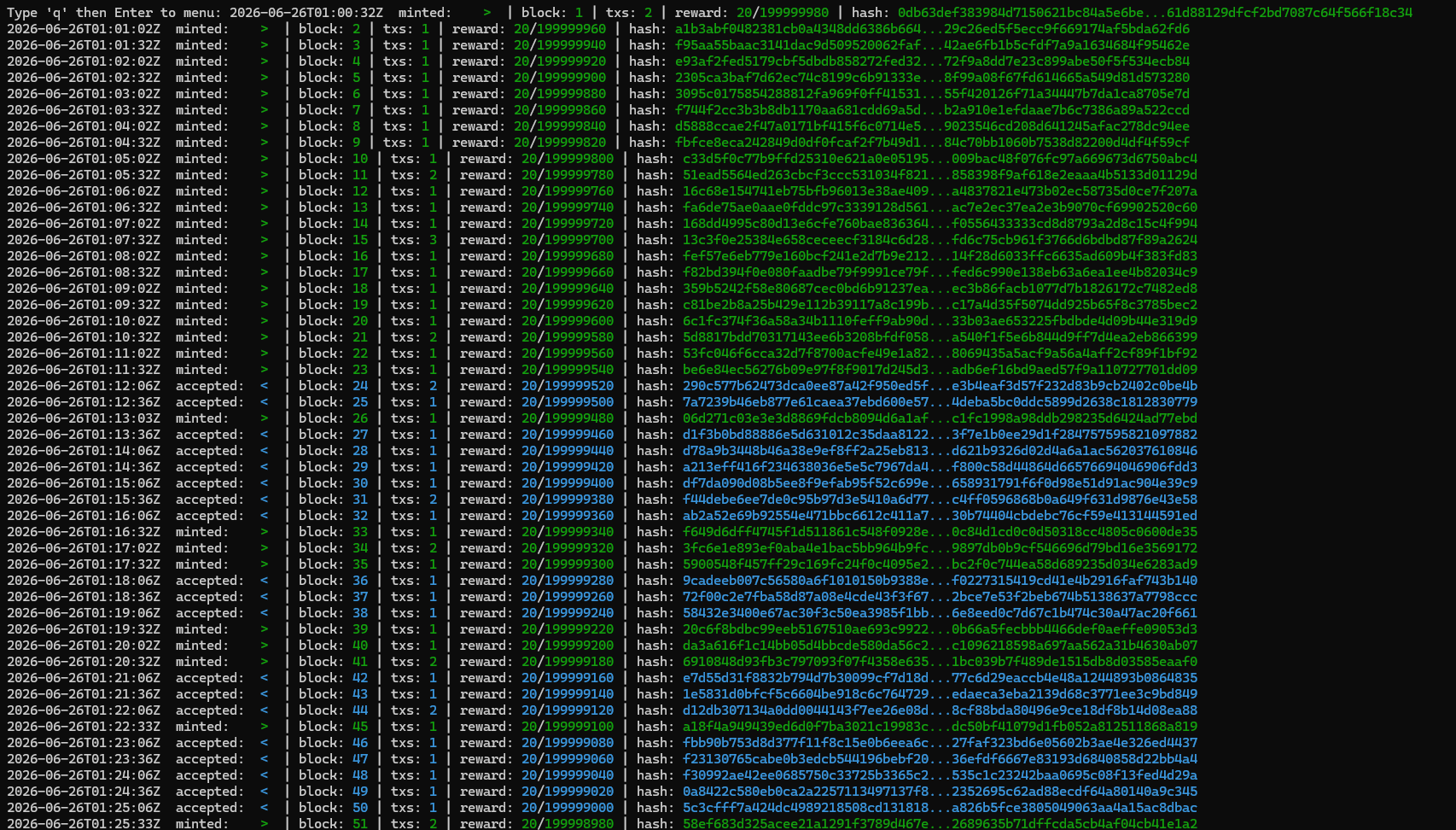Viewport: 1456px width, 830px height.
Task: Click the "Type 'q' then Enter to menu:" prompt text
Action: pos(114,13)
